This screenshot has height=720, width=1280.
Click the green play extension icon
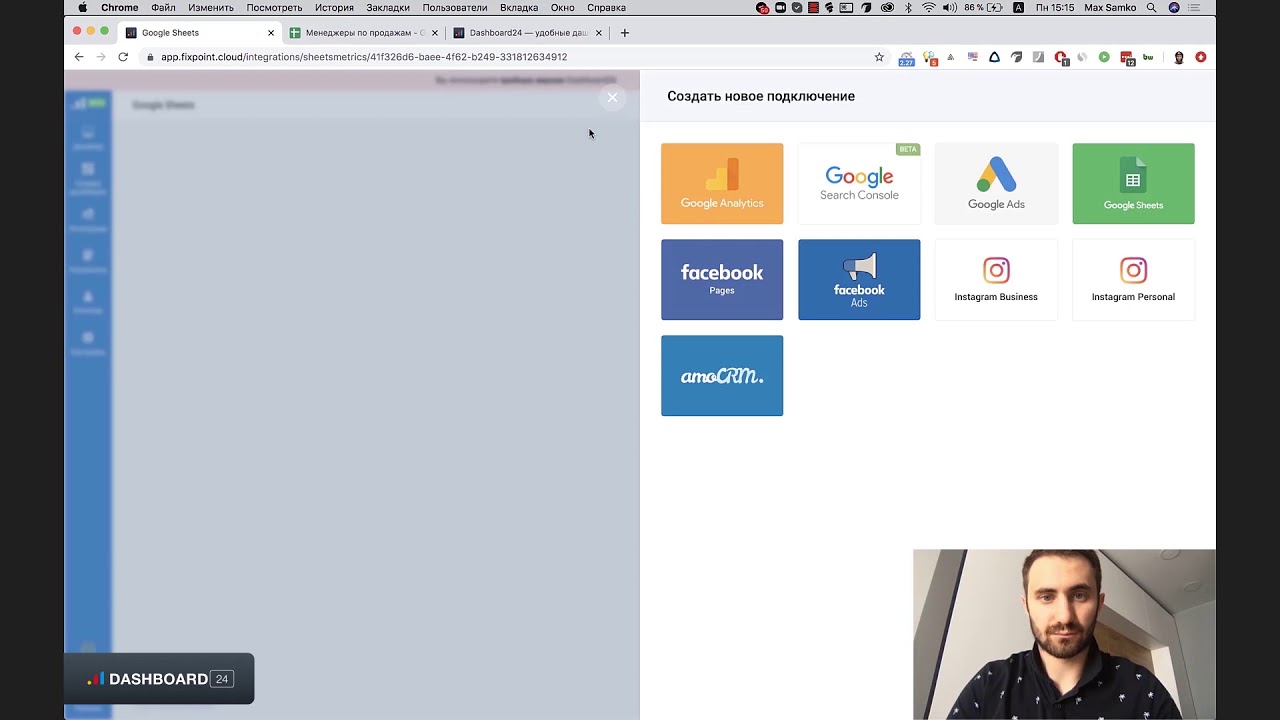[x=1104, y=57]
